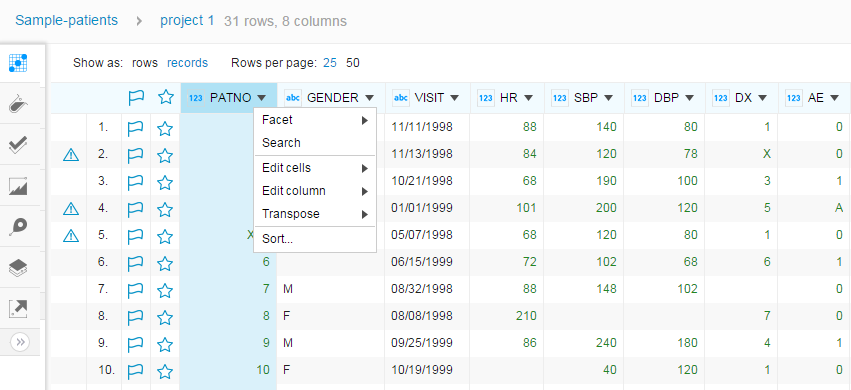Show as rows
Image resolution: width=851 pixels, height=390 pixels.
(x=145, y=63)
